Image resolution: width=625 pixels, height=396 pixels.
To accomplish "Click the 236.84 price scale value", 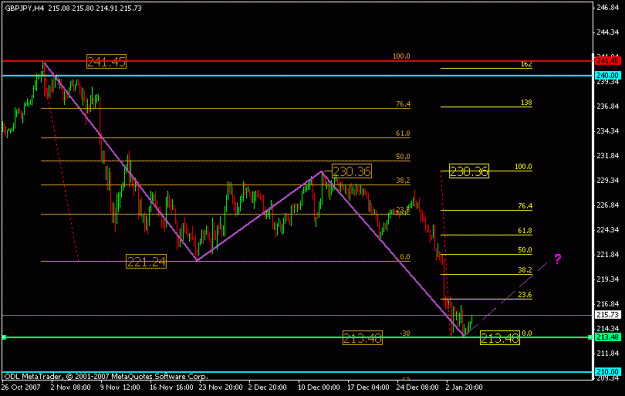I will coord(607,106).
